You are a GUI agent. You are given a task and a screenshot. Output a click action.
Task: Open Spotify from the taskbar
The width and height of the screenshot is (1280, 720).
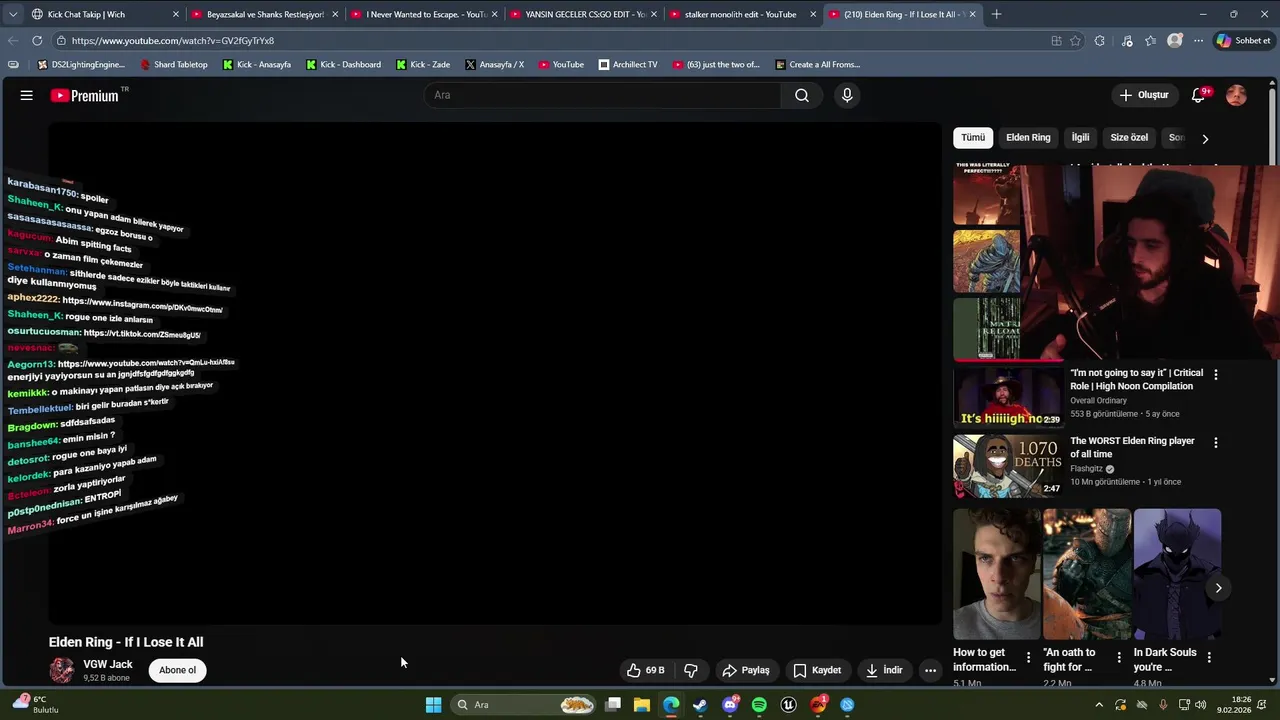pyautogui.click(x=759, y=705)
